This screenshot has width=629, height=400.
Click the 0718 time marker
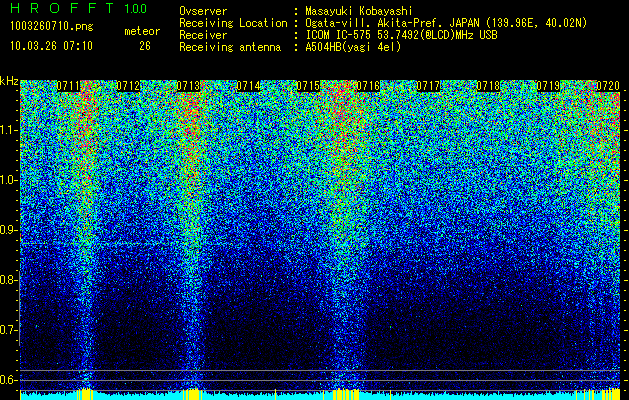coord(489,86)
